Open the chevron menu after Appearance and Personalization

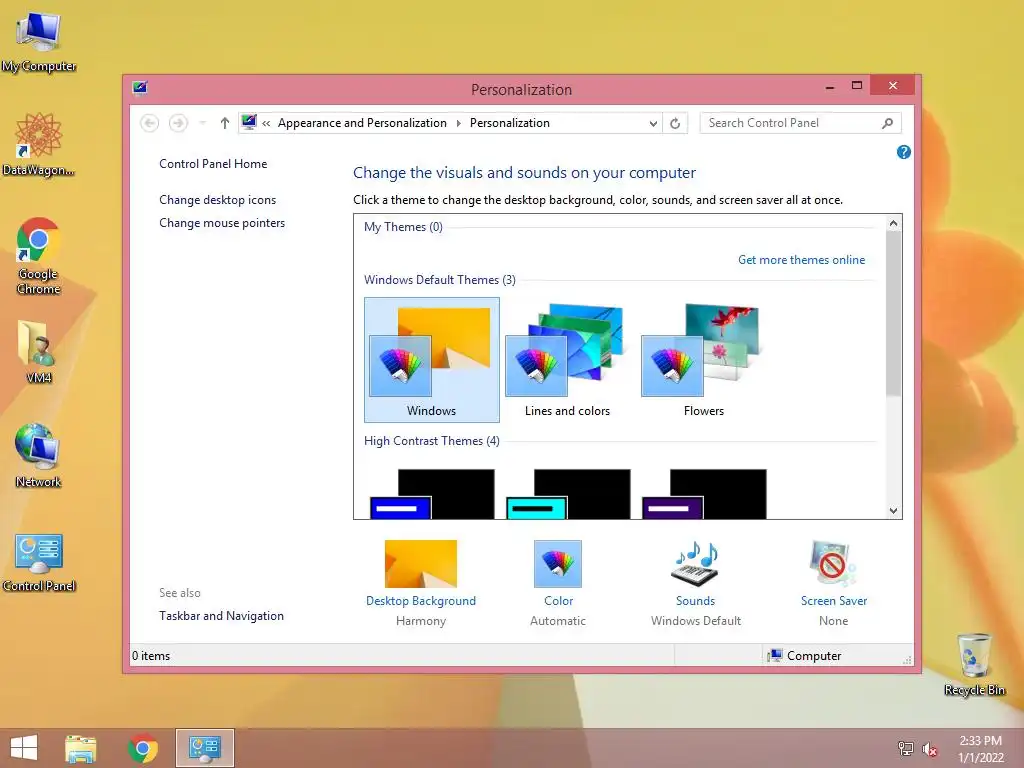(458, 123)
